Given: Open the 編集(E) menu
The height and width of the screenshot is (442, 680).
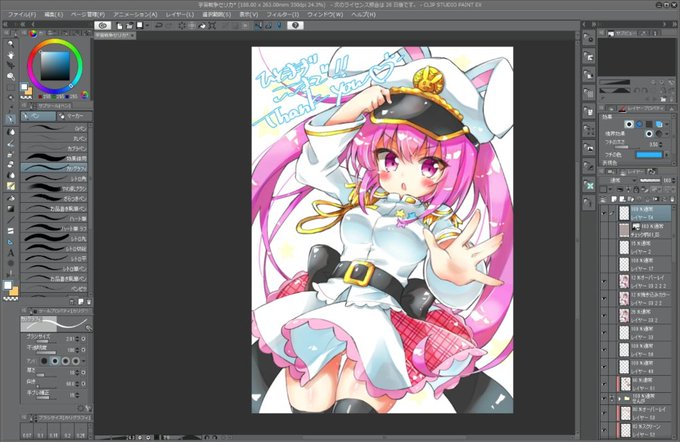Looking at the screenshot, I should [x=54, y=14].
